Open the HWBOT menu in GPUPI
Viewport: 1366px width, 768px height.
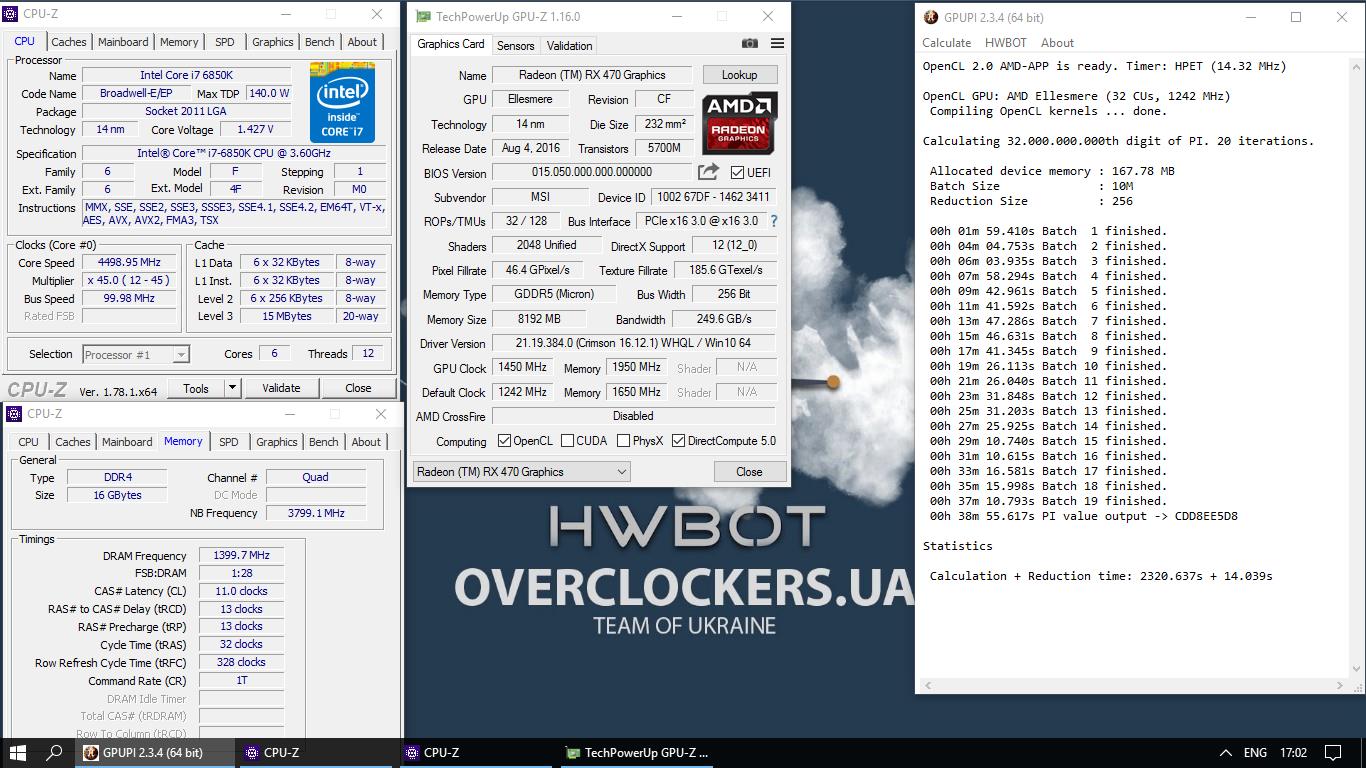[1006, 43]
